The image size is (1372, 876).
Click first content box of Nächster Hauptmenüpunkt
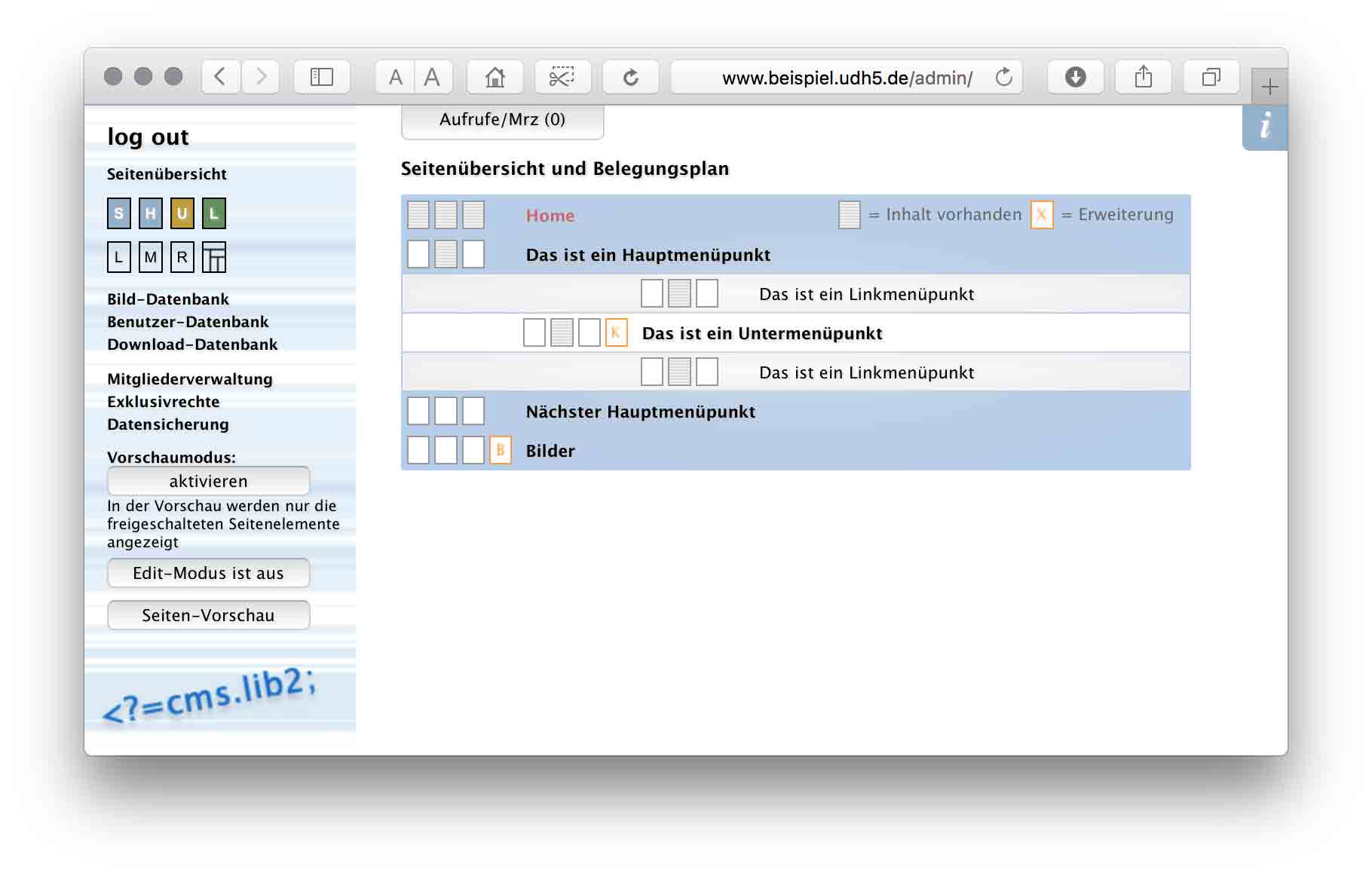pos(418,411)
